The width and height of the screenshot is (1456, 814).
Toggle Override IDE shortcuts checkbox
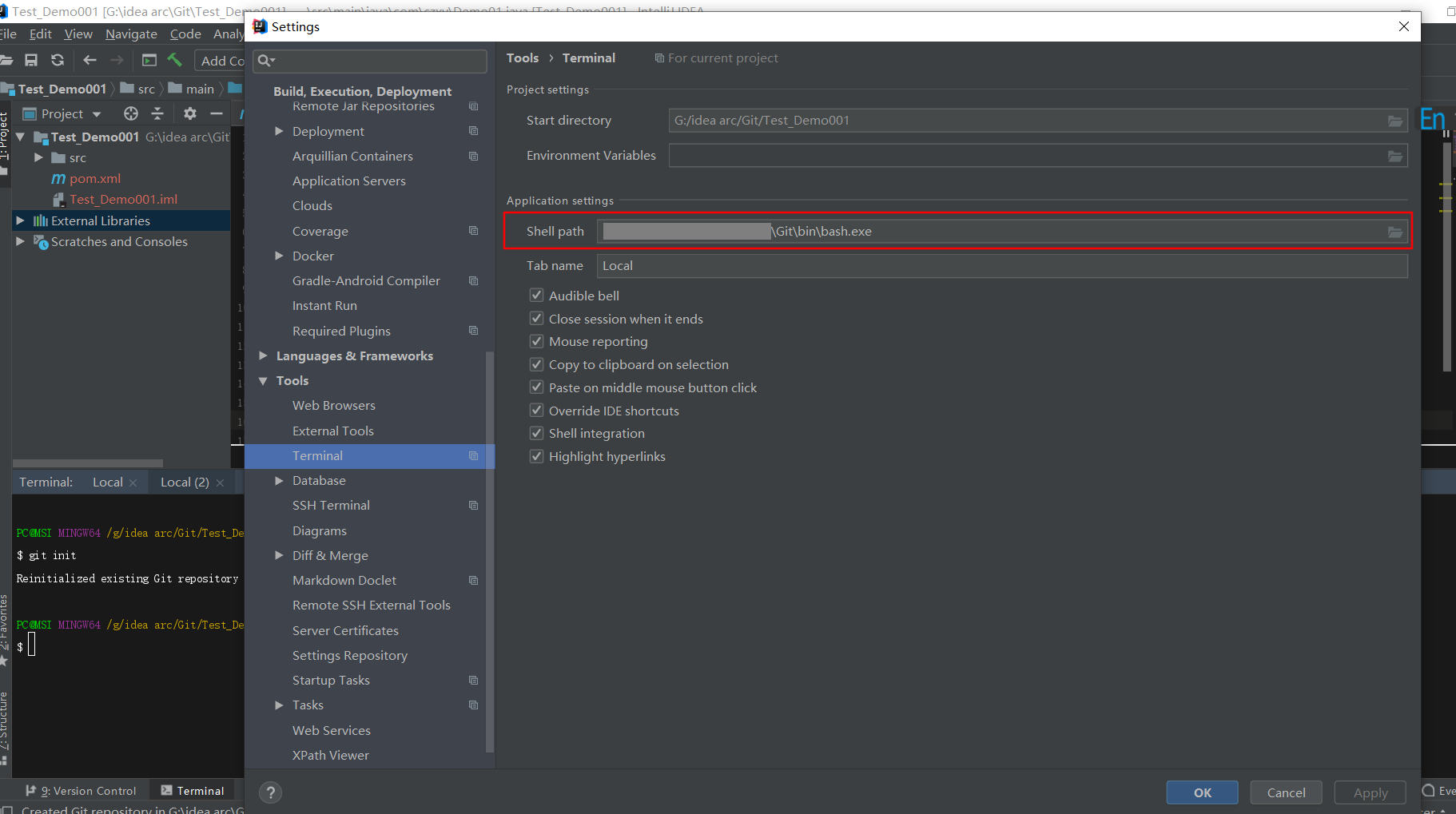pyautogui.click(x=537, y=411)
